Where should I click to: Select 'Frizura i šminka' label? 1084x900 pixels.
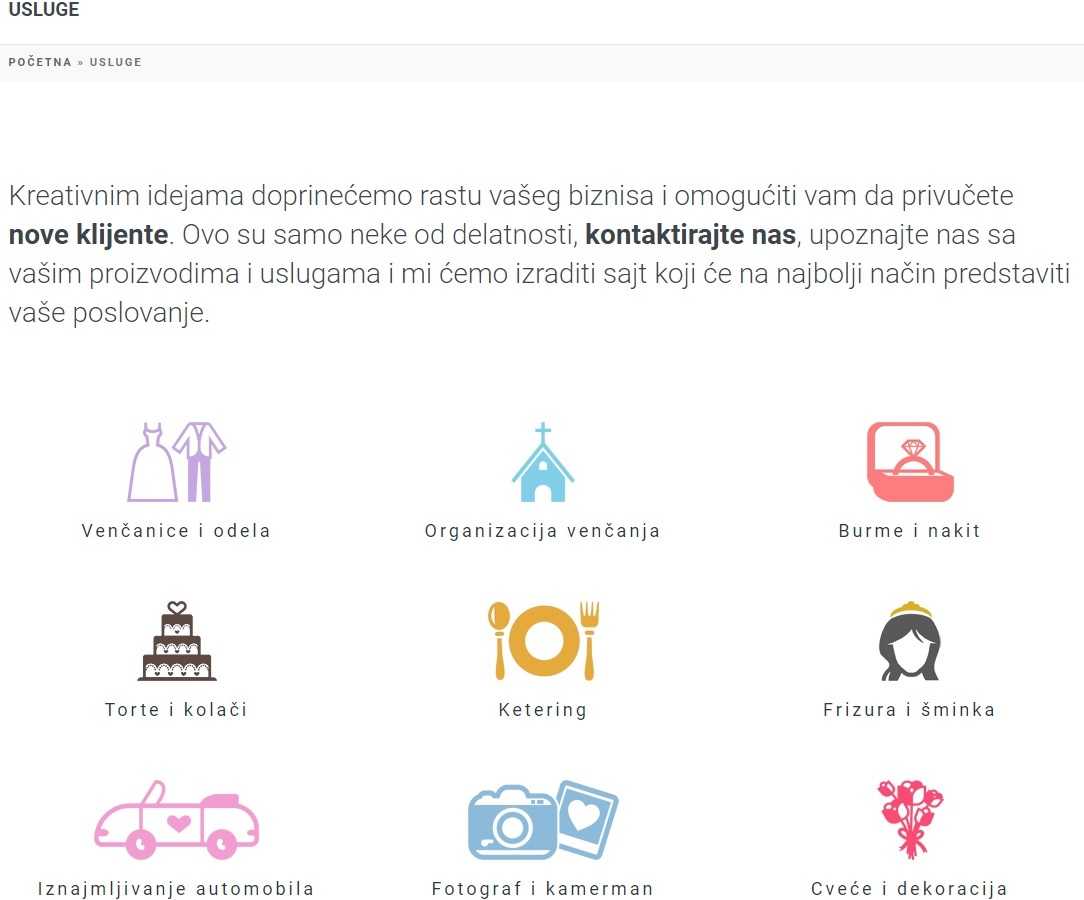click(909, 710)
